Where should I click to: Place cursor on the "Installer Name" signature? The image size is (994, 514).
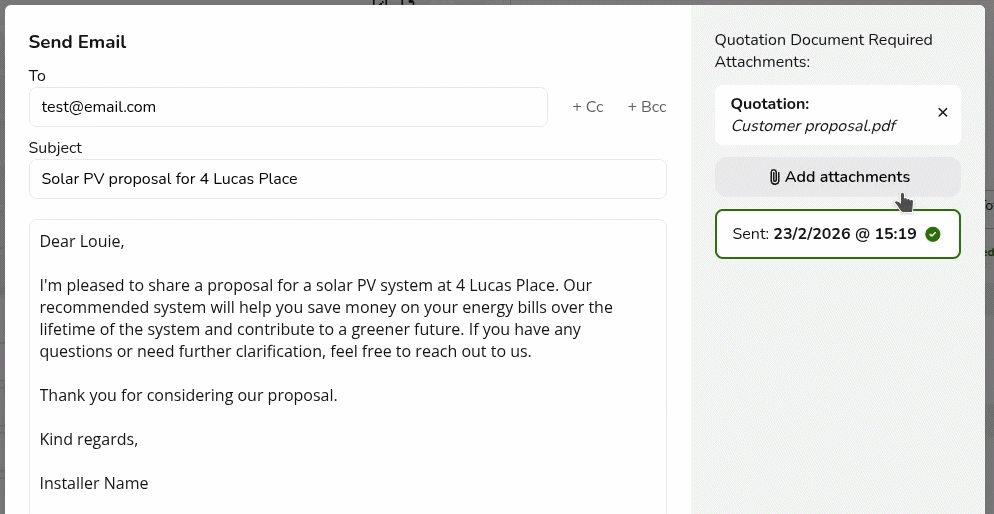tap(94, 483)
